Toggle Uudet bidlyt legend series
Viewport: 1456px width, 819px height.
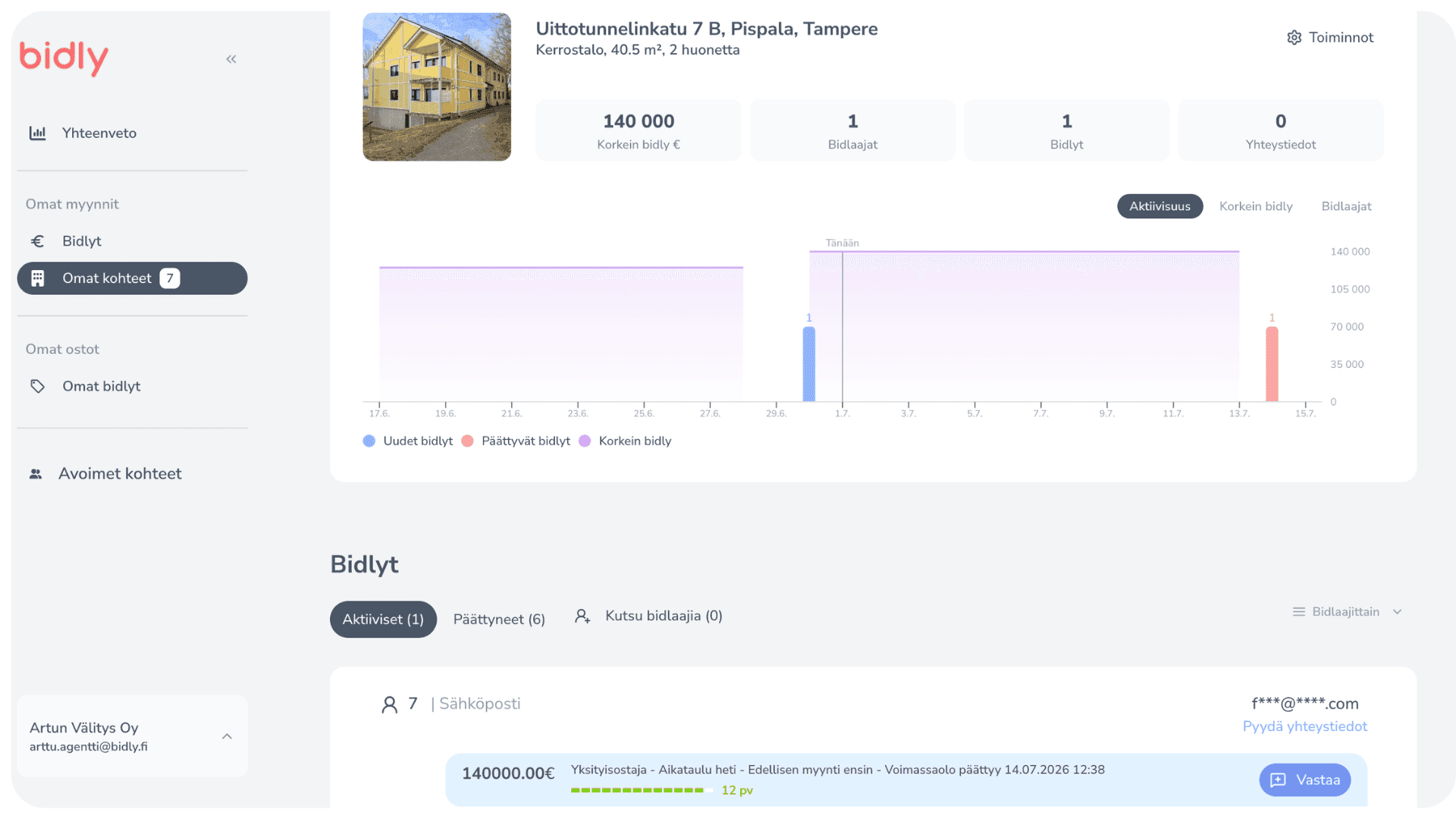pos(408,441)
